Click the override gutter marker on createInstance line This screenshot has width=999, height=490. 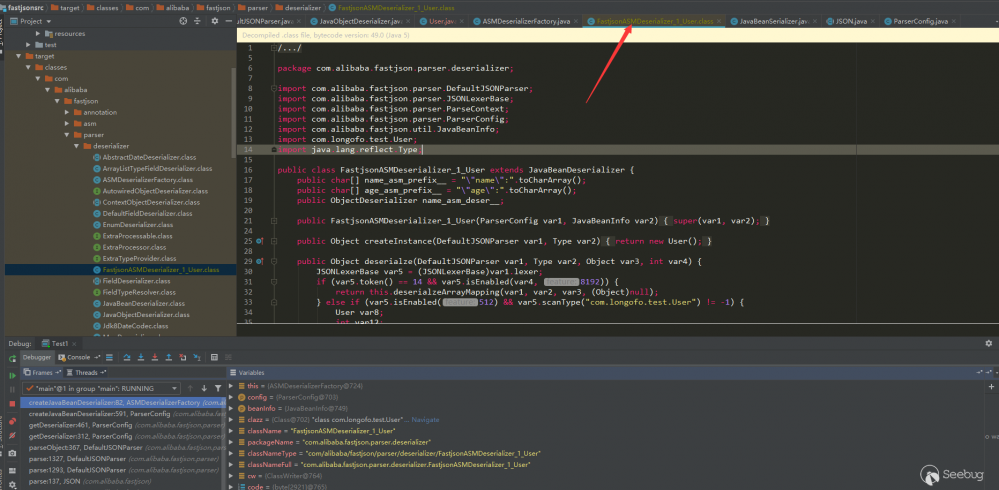[x=259, y=241]
